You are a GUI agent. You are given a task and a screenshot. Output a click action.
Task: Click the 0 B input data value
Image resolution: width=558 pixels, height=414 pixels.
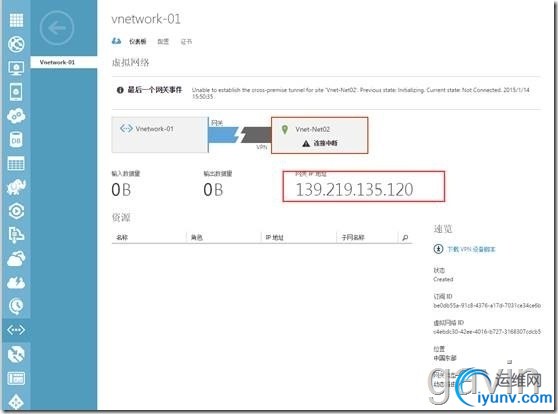(x=121, y=190)
